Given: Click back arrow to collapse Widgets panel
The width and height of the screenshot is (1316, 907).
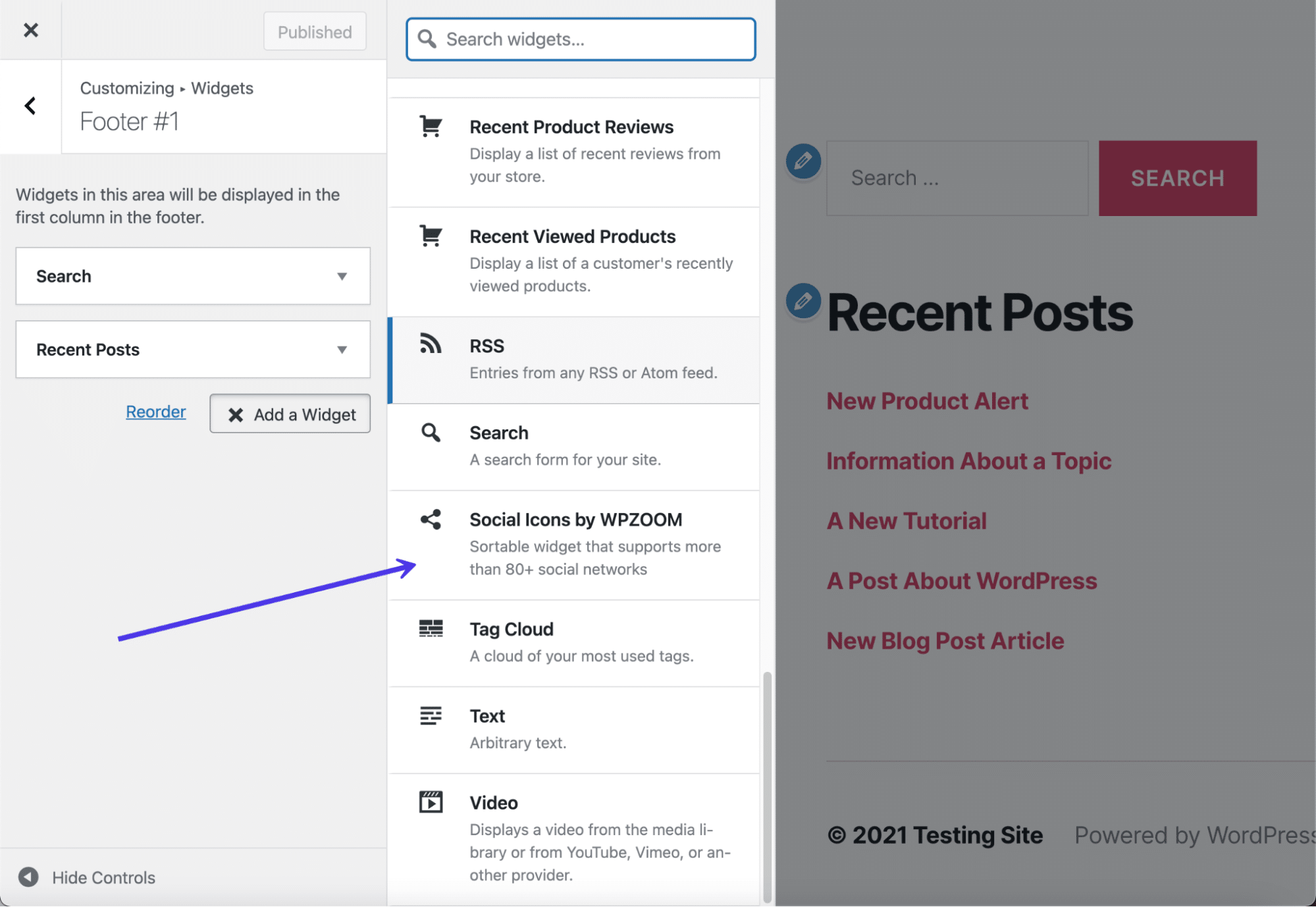Looking at the screenshot, I should (29, 106).
